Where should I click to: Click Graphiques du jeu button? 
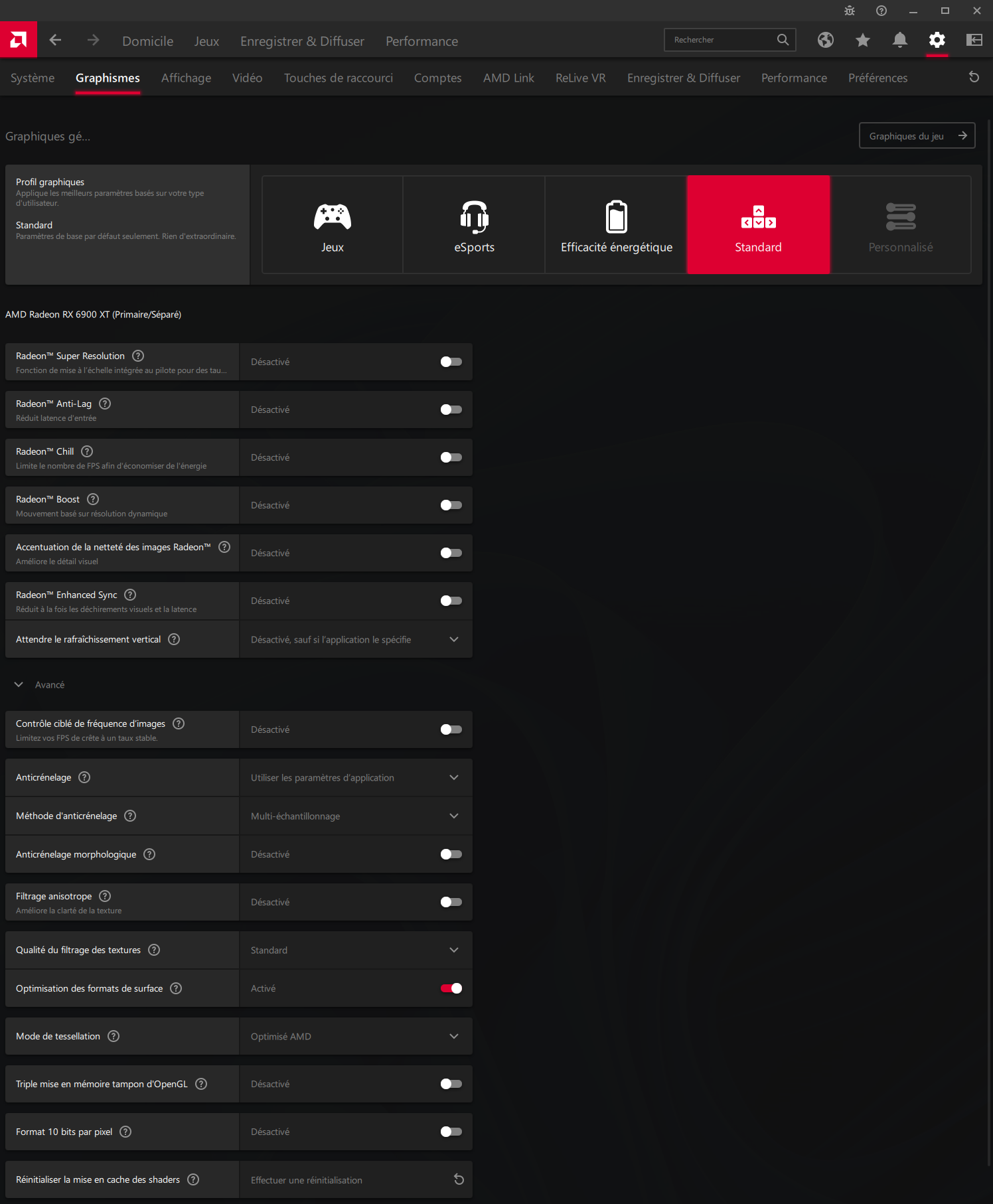(x=917, y=136)
